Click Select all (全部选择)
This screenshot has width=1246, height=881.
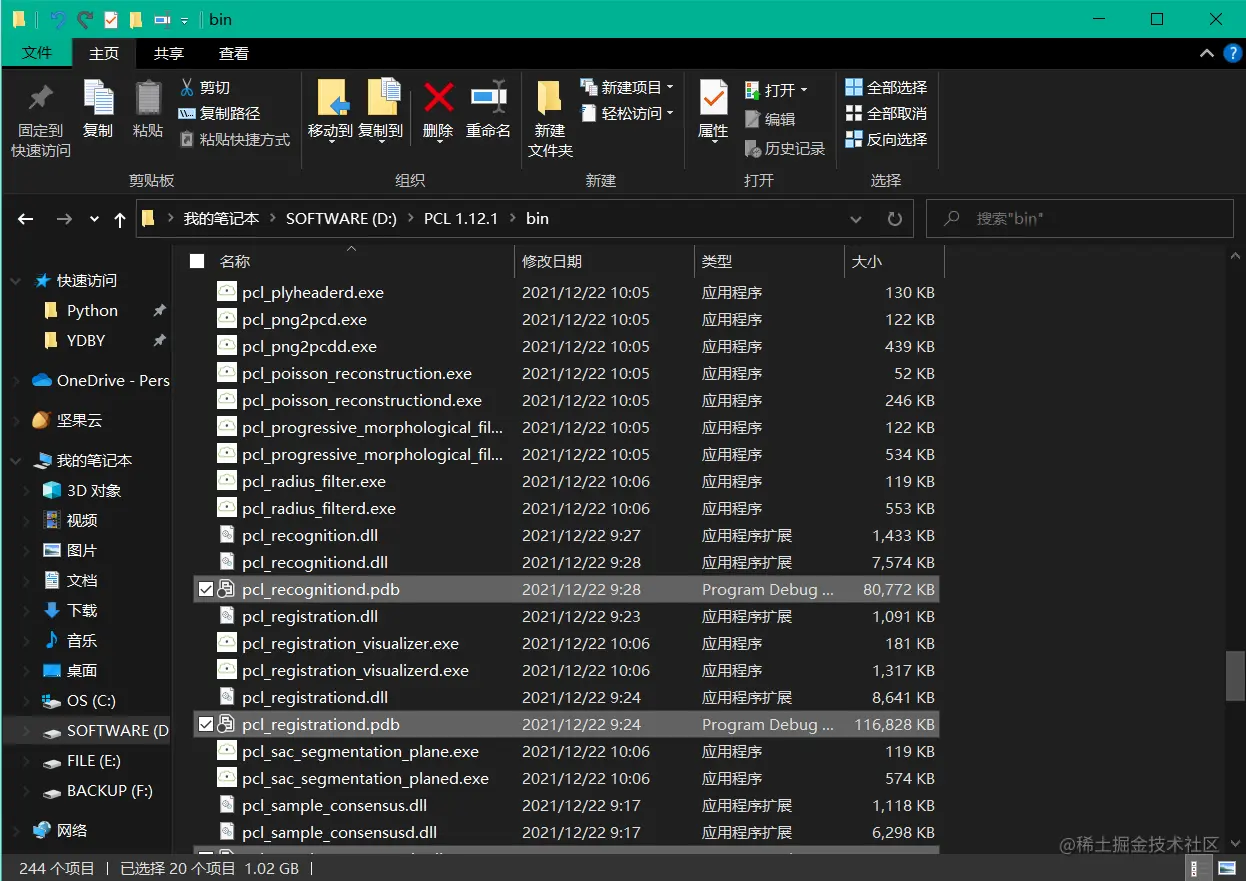coord(886,88)
